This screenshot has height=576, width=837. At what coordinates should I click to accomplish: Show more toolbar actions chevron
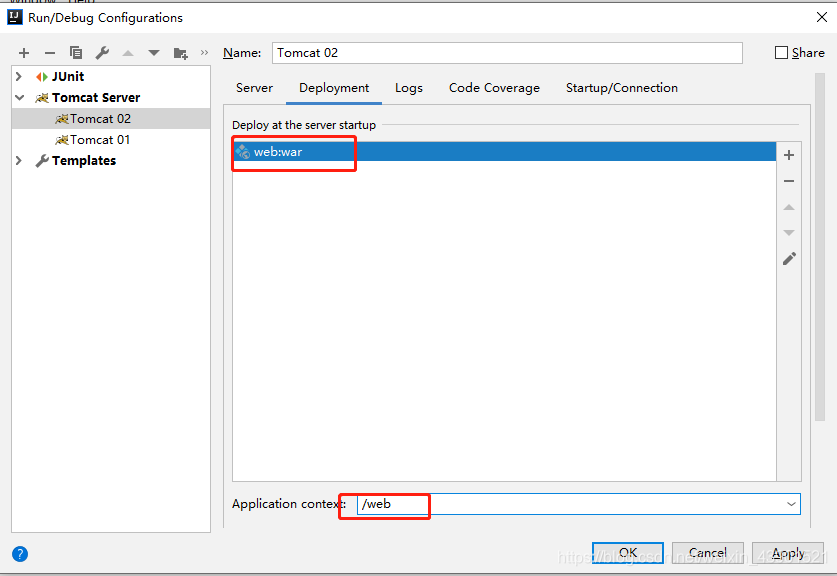pos(204,52)
